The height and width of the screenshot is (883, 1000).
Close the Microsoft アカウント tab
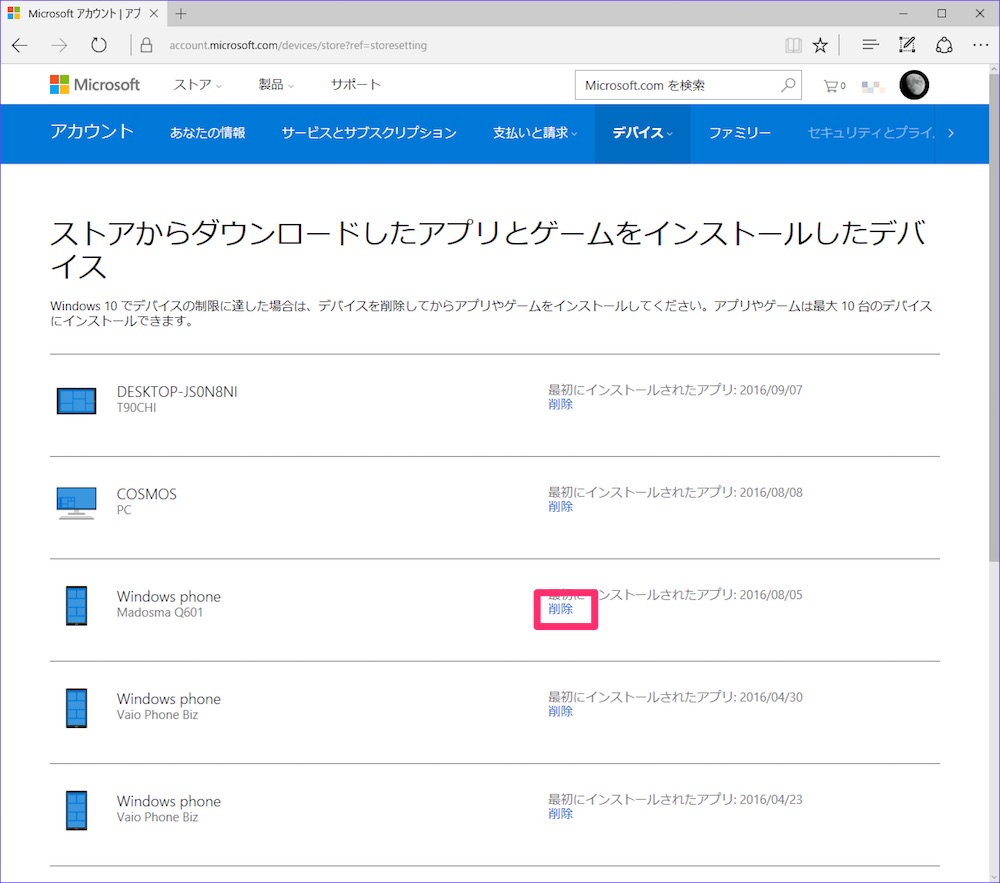tap(154, 13)
